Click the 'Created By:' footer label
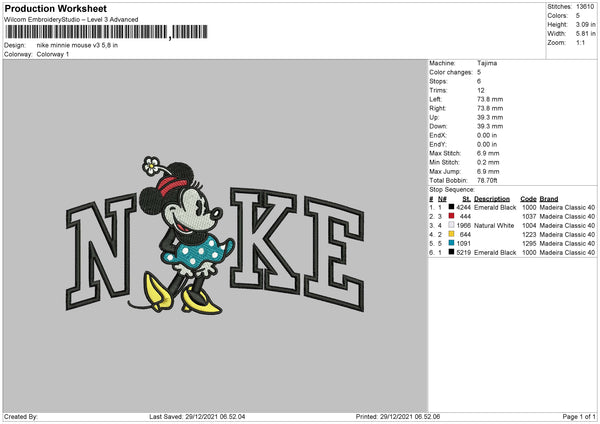 click(21, 416)
